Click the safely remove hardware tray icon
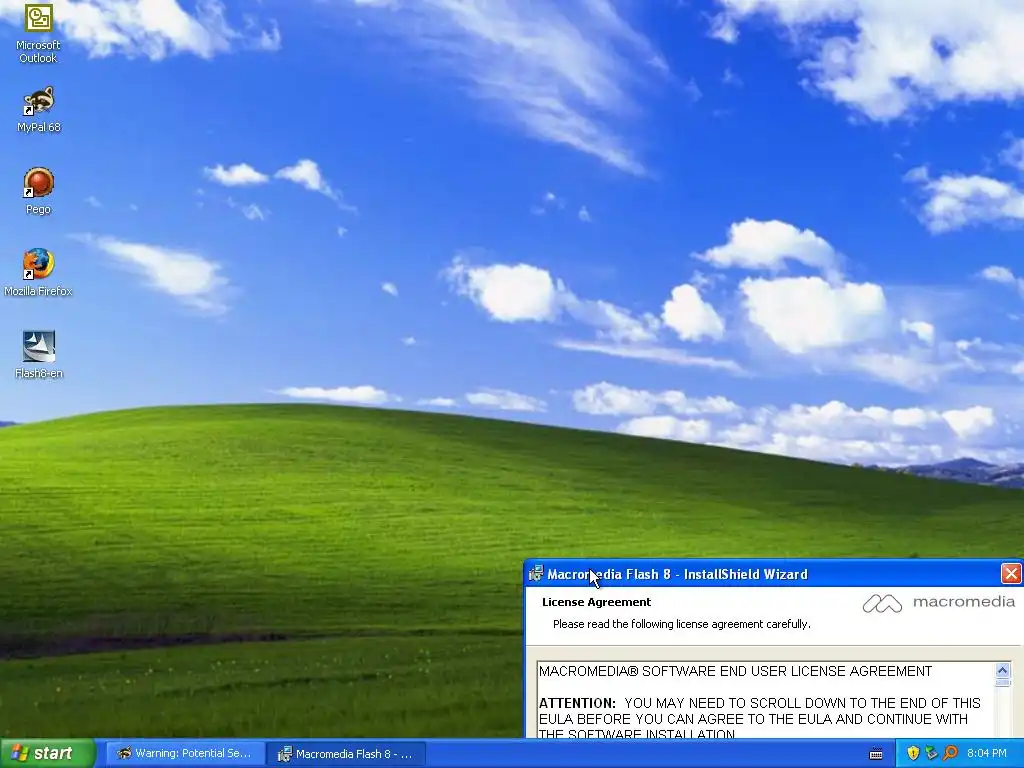 pyautogui.click(x=931, y=754)
